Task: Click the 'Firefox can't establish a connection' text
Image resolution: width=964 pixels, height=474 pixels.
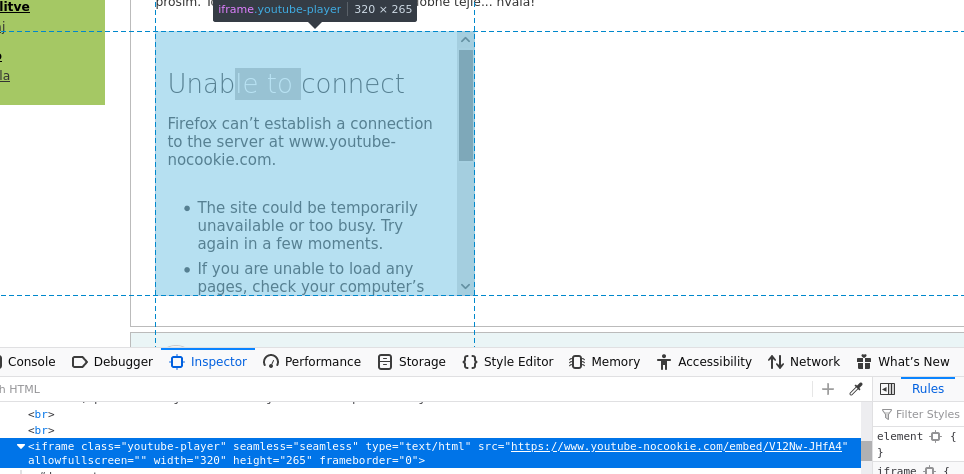Action: tap(300, 141)
